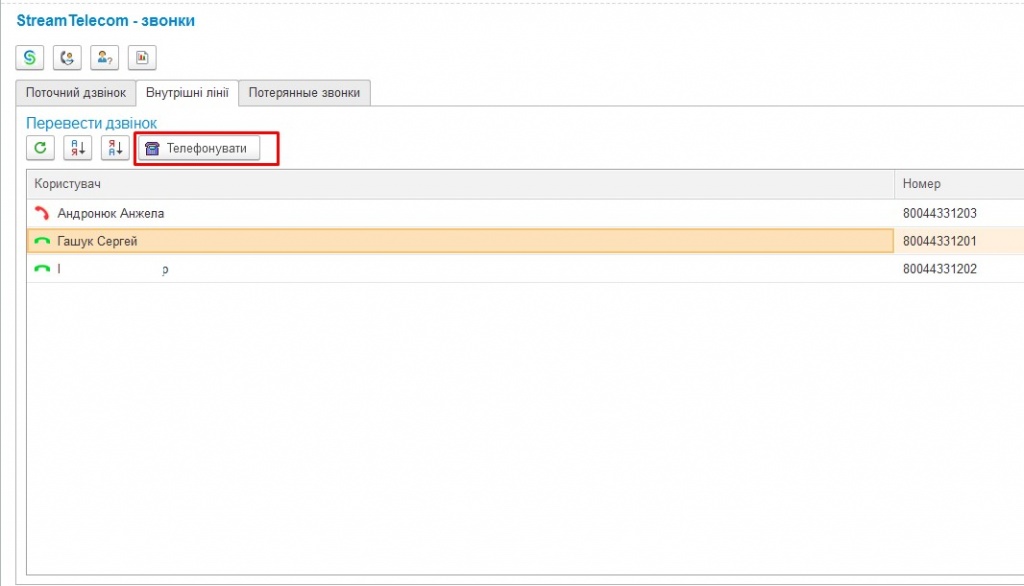Click the Номер column header

pos(959,184)
